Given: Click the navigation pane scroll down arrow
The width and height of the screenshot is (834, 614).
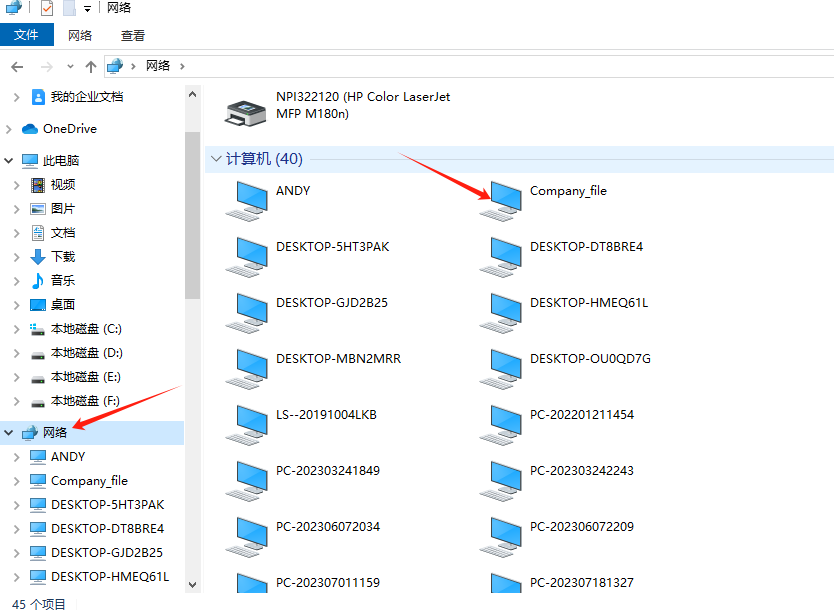Looking at the screenshot, I should pos(192,584).
